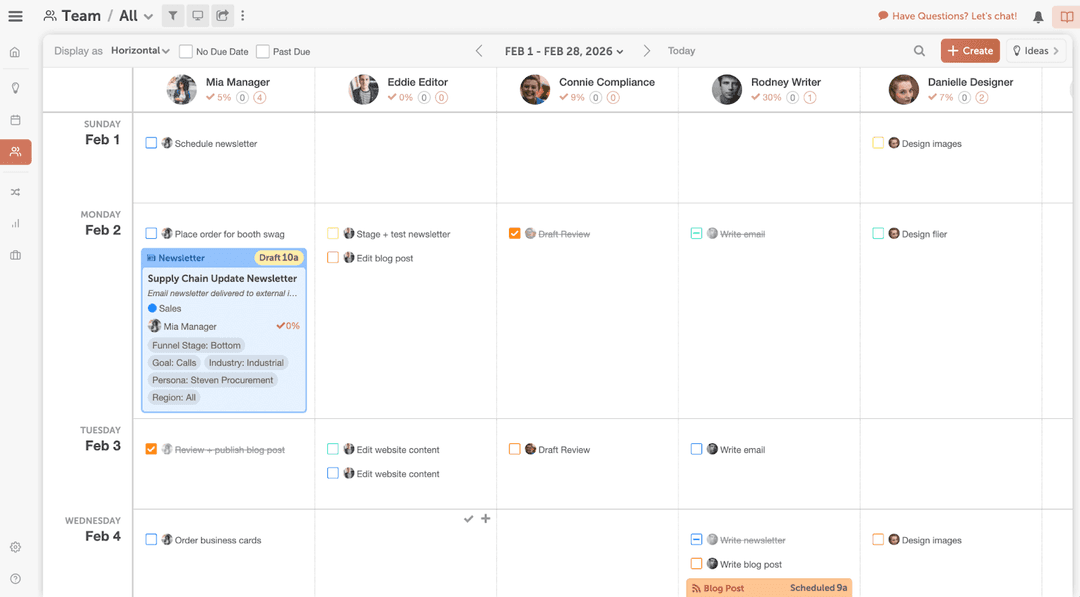Click Connie Compliance column header name
This screenshot has width=1080, height=597.
click(x=607, y=82)
